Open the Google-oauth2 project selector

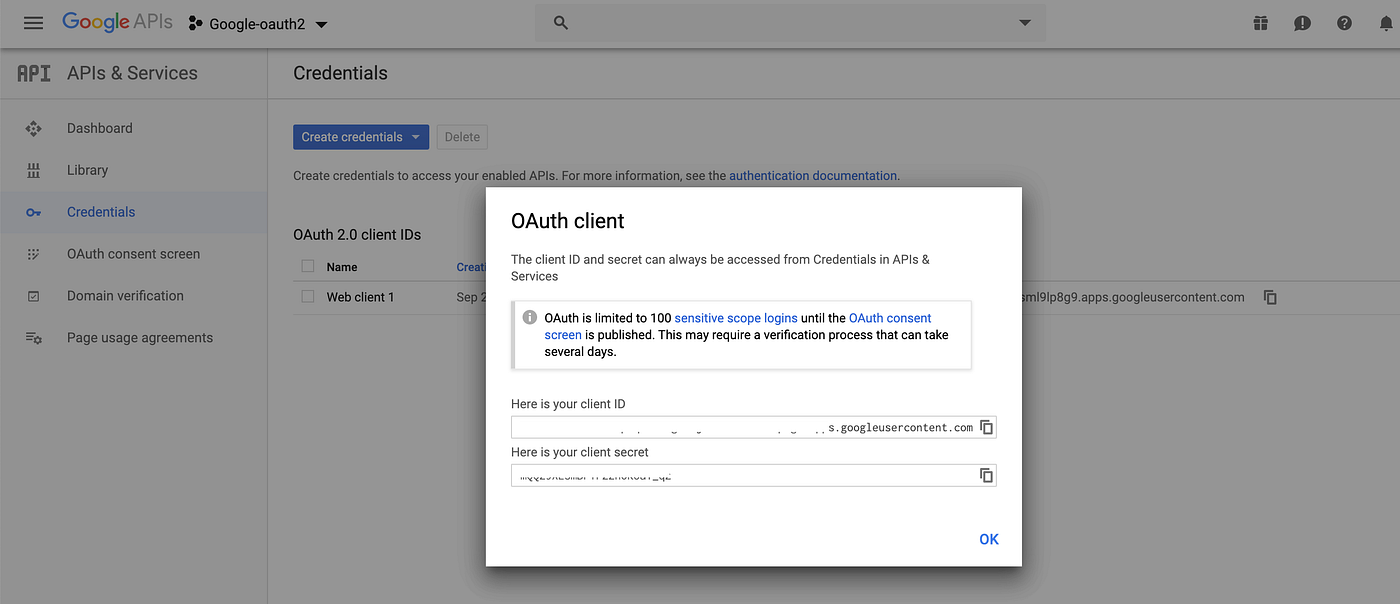coord(258,22)
